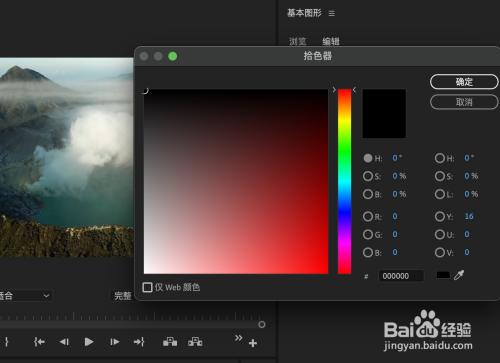Click the Y value 16

click(x=469, y=216)
